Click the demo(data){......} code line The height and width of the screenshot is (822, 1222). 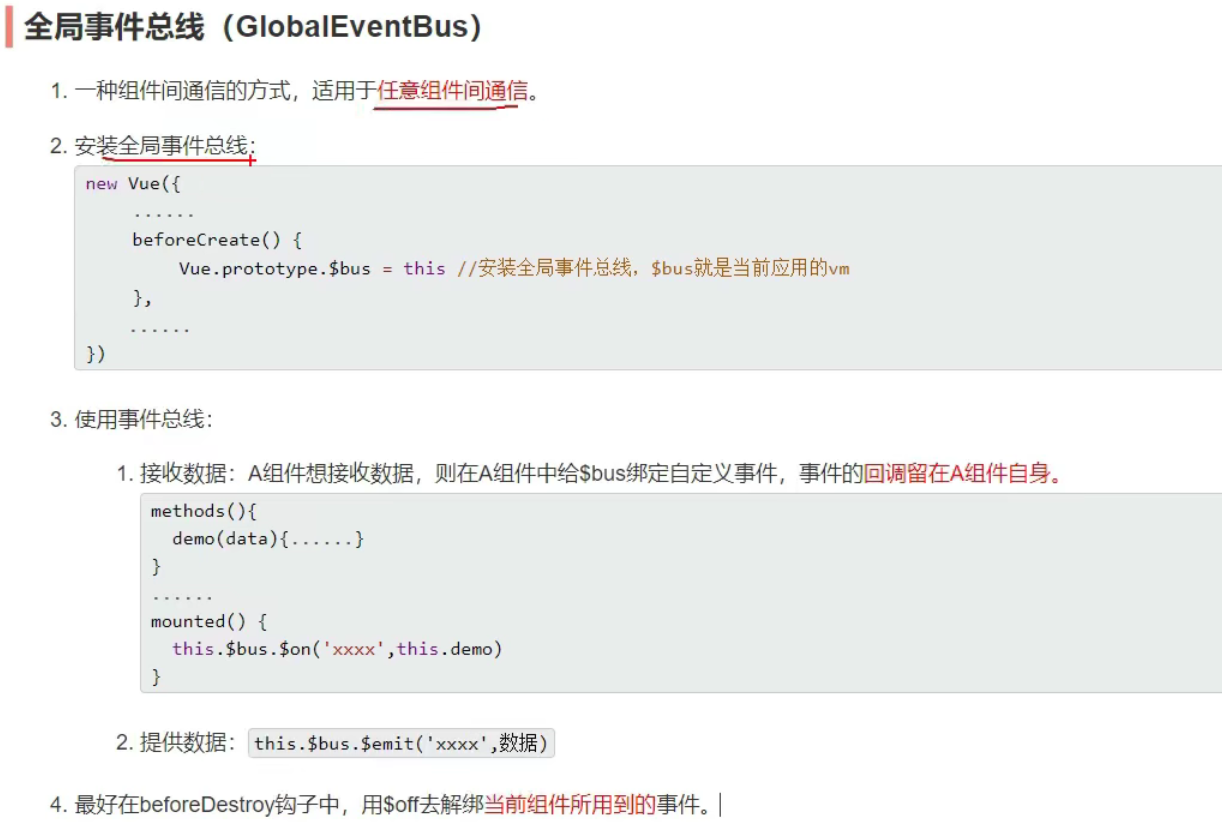point(268,539)
